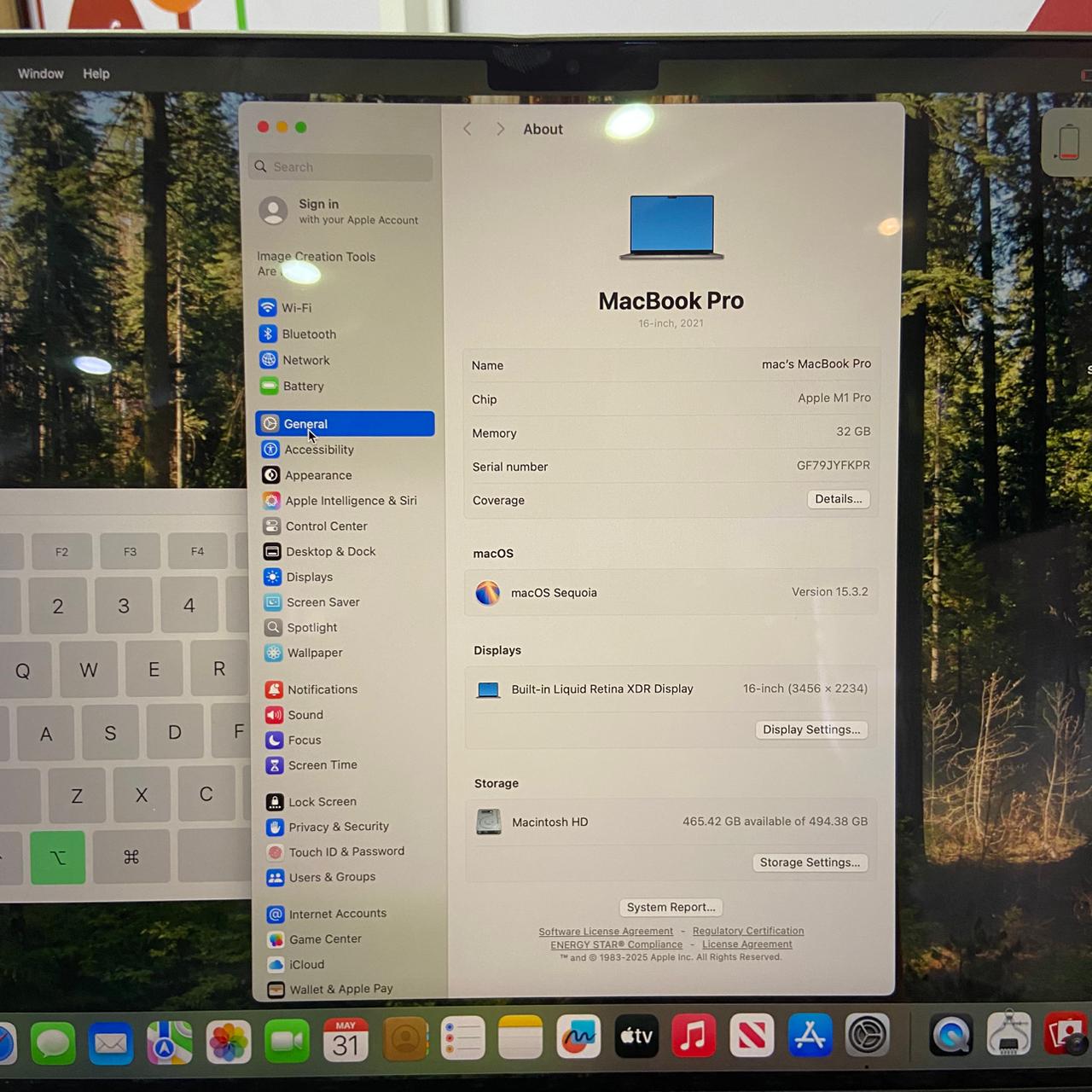Go back using the left chevron
The image size is (1092, 1092).
[x=468, y=129]
